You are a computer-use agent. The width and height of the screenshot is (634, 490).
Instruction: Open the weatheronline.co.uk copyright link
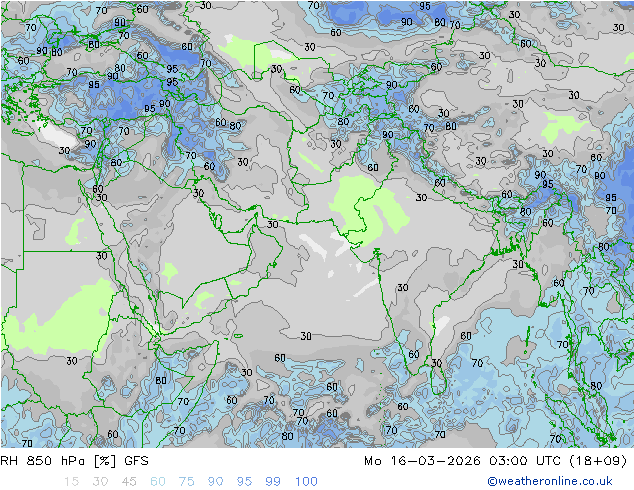(549, 481)
